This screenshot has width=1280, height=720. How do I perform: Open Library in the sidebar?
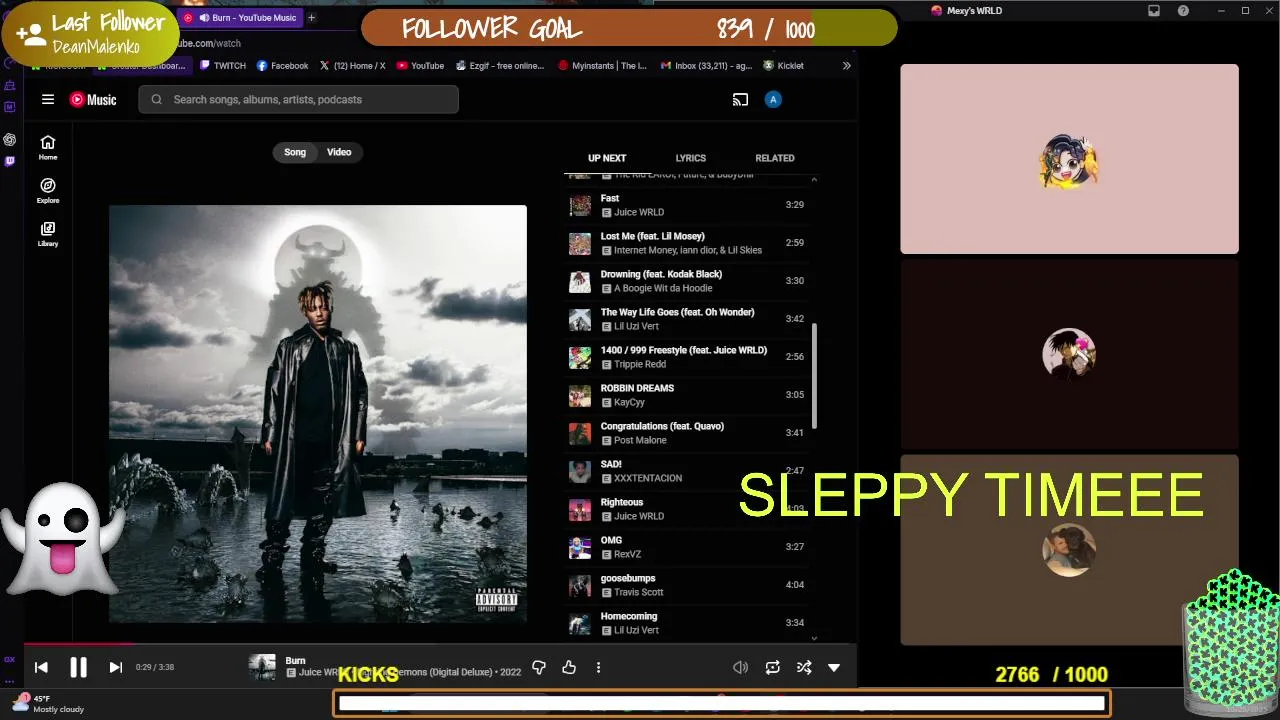[x=48, y=233]
